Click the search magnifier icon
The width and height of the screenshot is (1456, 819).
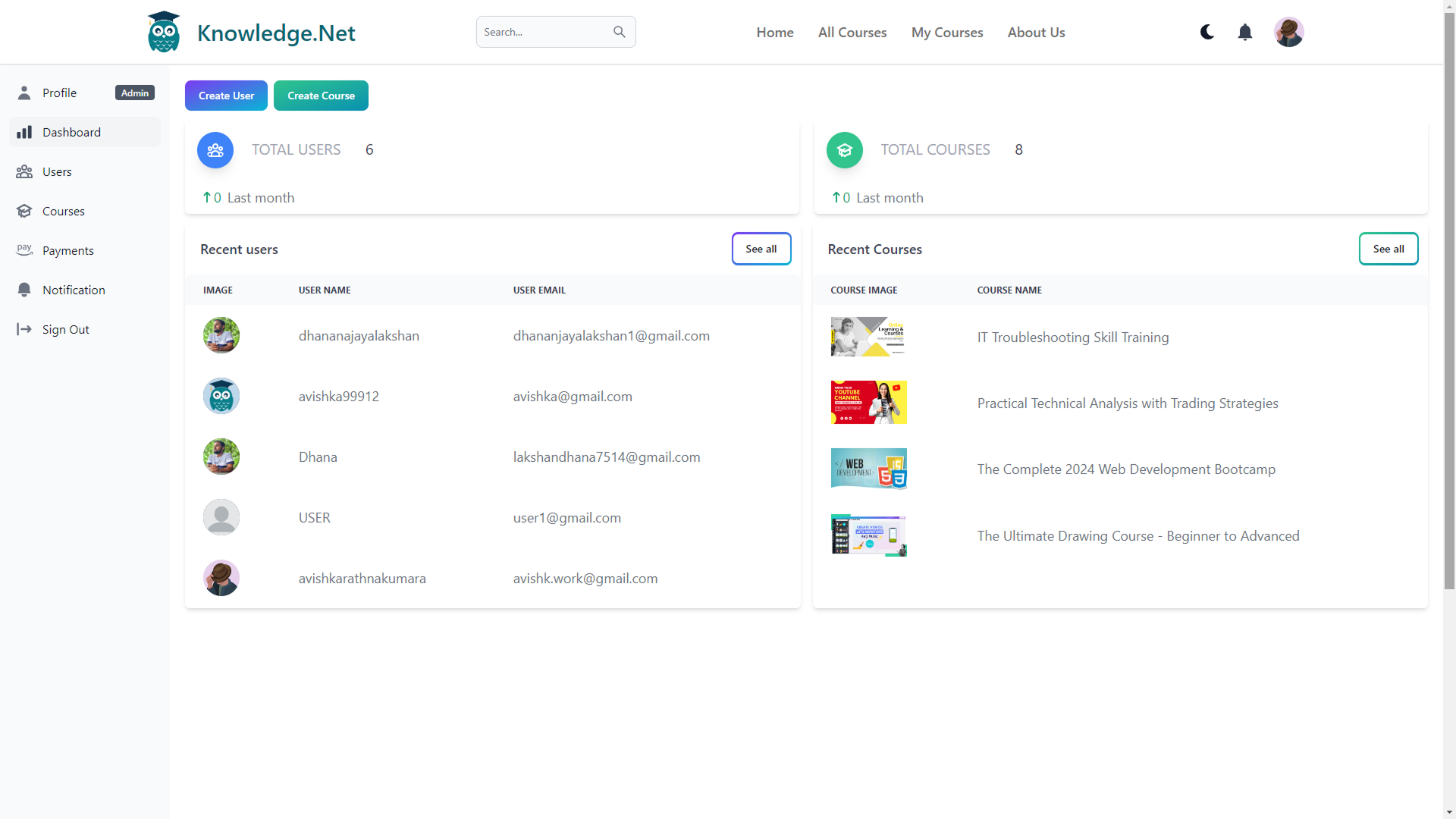tap(620, 32)
